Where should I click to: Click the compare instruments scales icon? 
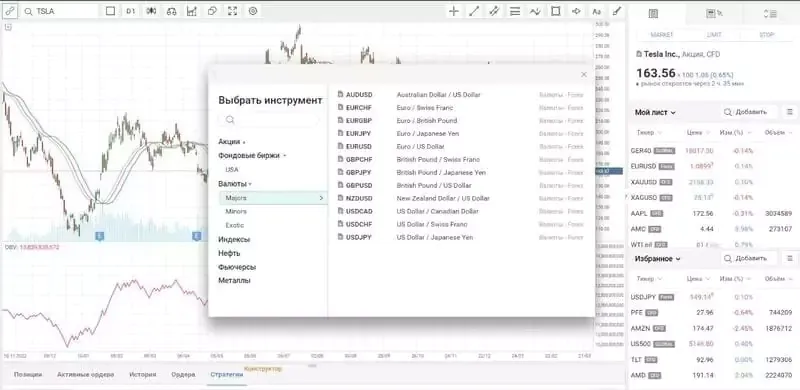tap(171, 11)
